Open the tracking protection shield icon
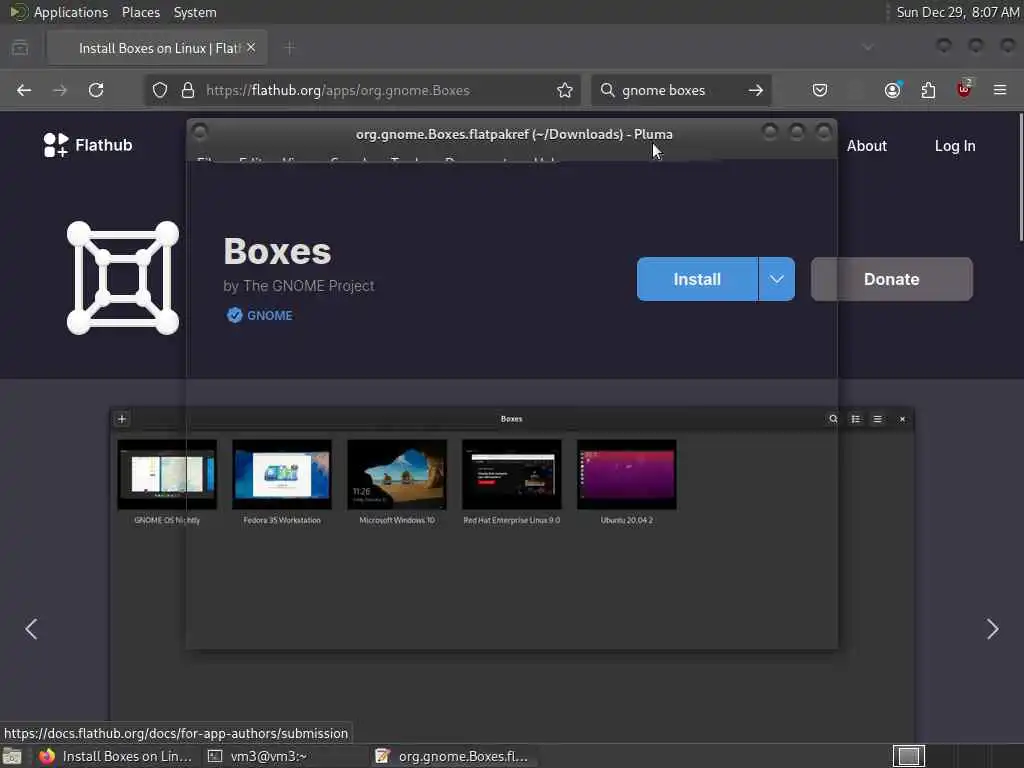 point(160,90)
